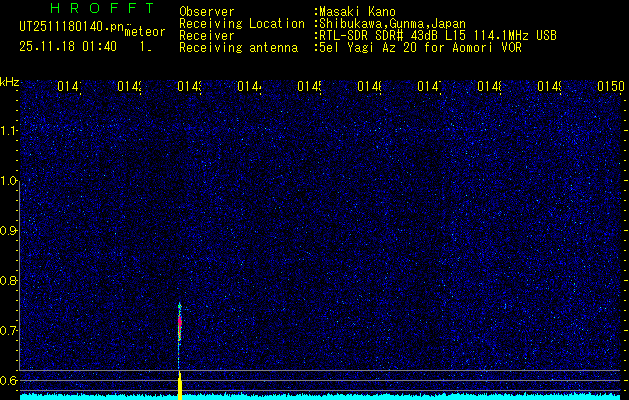Click the 1.1 kHz axis tick label
629x400 pixels.
[x=9, y=130]
